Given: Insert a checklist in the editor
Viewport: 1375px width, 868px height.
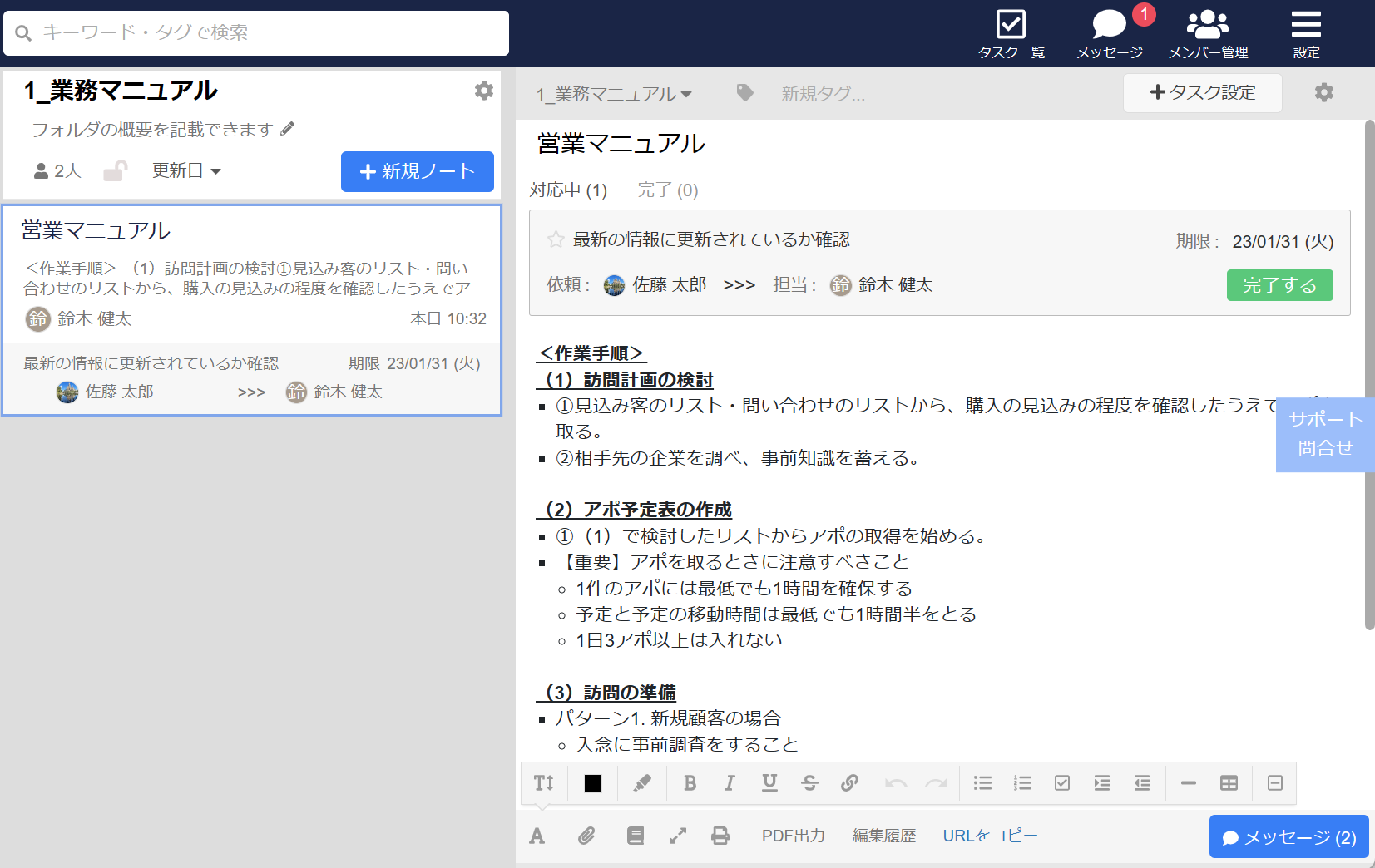Looking at the screenshot, I should [x=1062, y=782].
